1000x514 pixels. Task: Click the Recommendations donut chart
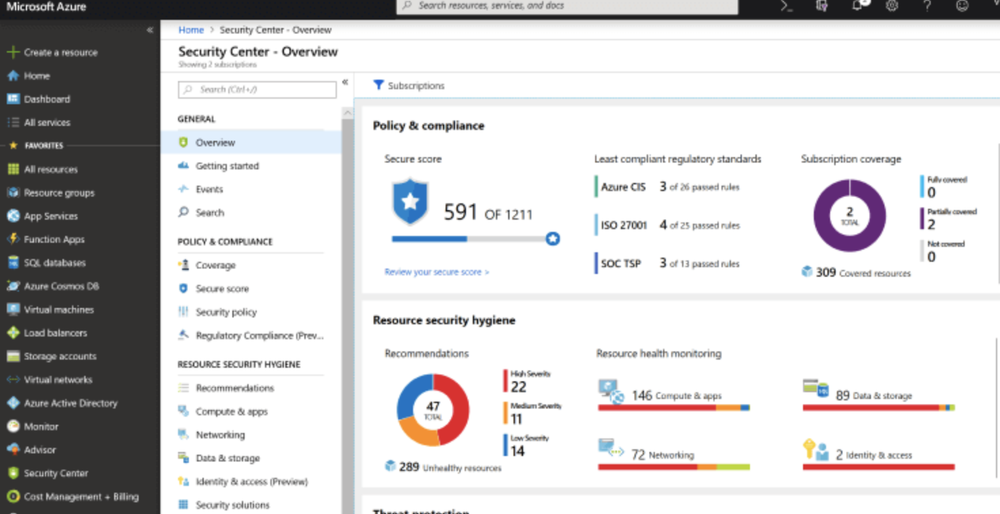pyautogui.click(x=433, y=409)
